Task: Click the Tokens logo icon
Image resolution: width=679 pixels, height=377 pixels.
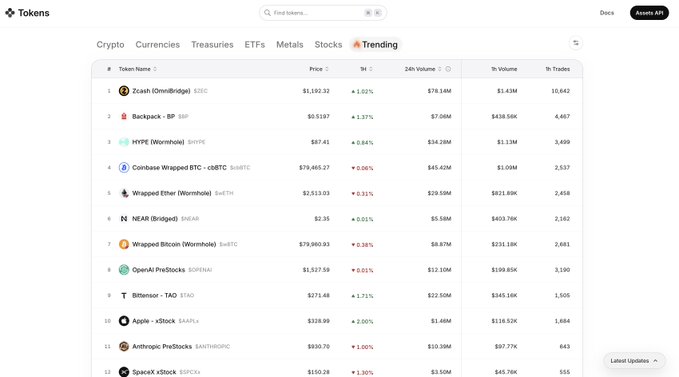Action: coord(10,13)
